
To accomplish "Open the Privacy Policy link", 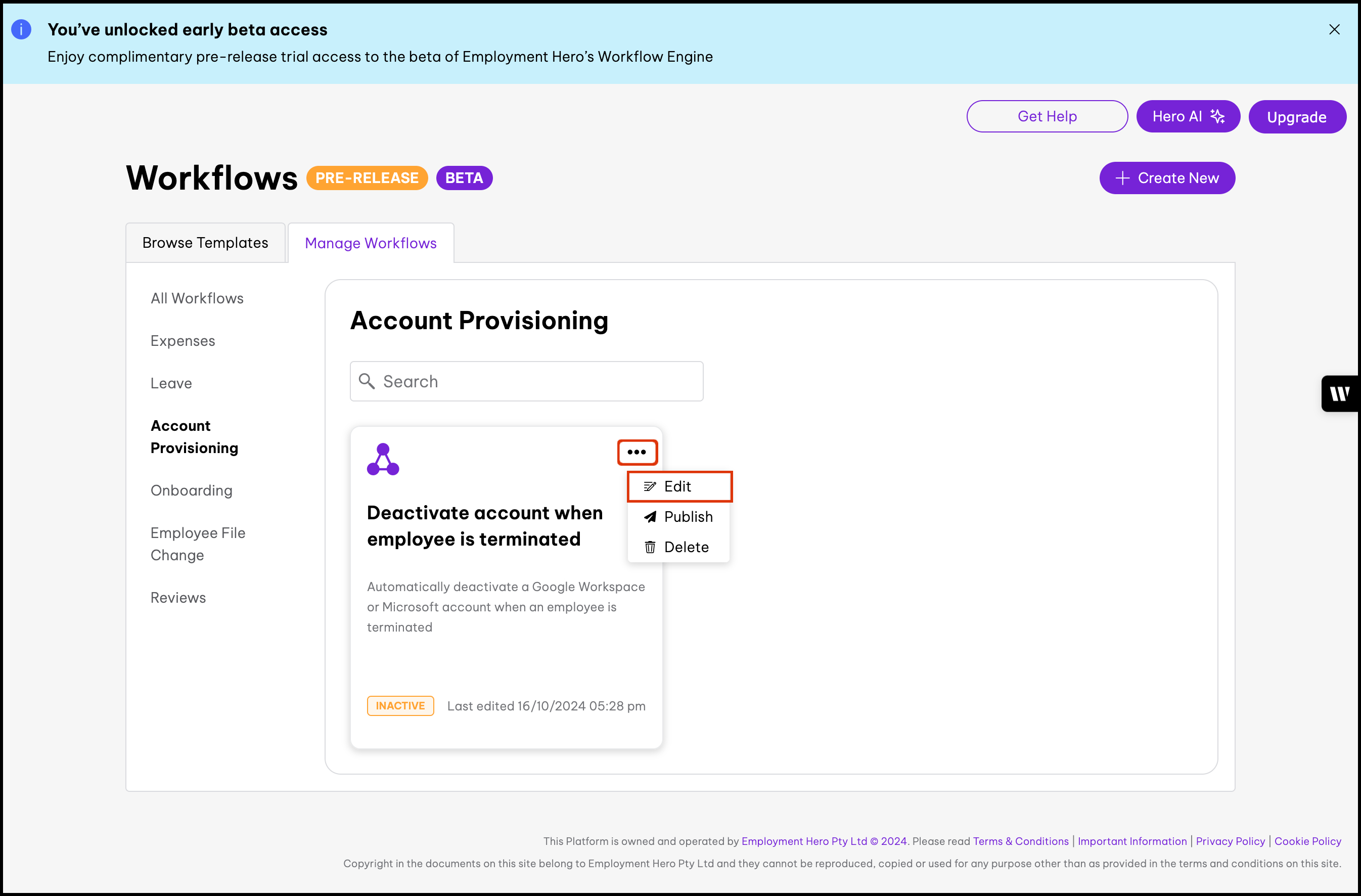I will tap(1230, 841).
